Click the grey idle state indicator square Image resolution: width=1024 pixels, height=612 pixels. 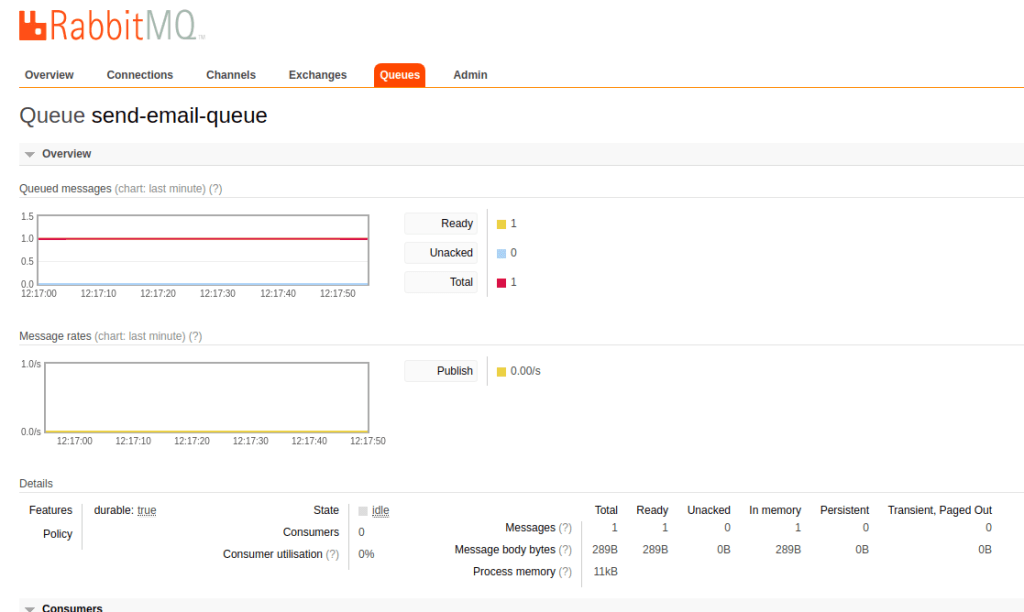coord(363,511)
